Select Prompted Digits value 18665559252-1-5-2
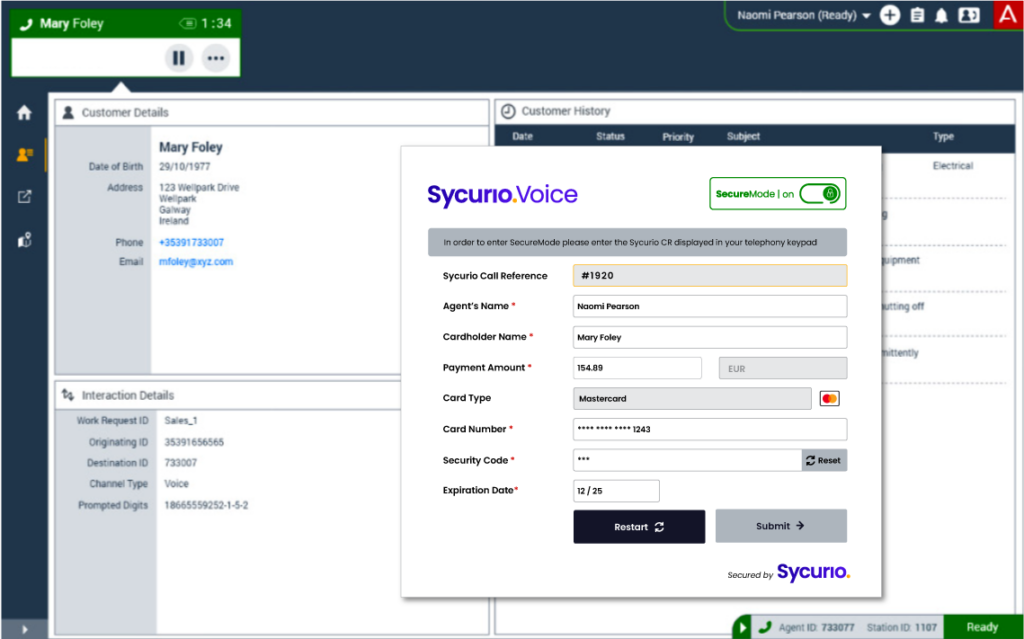Viewport: 1024px width, 639px height. 206,505
